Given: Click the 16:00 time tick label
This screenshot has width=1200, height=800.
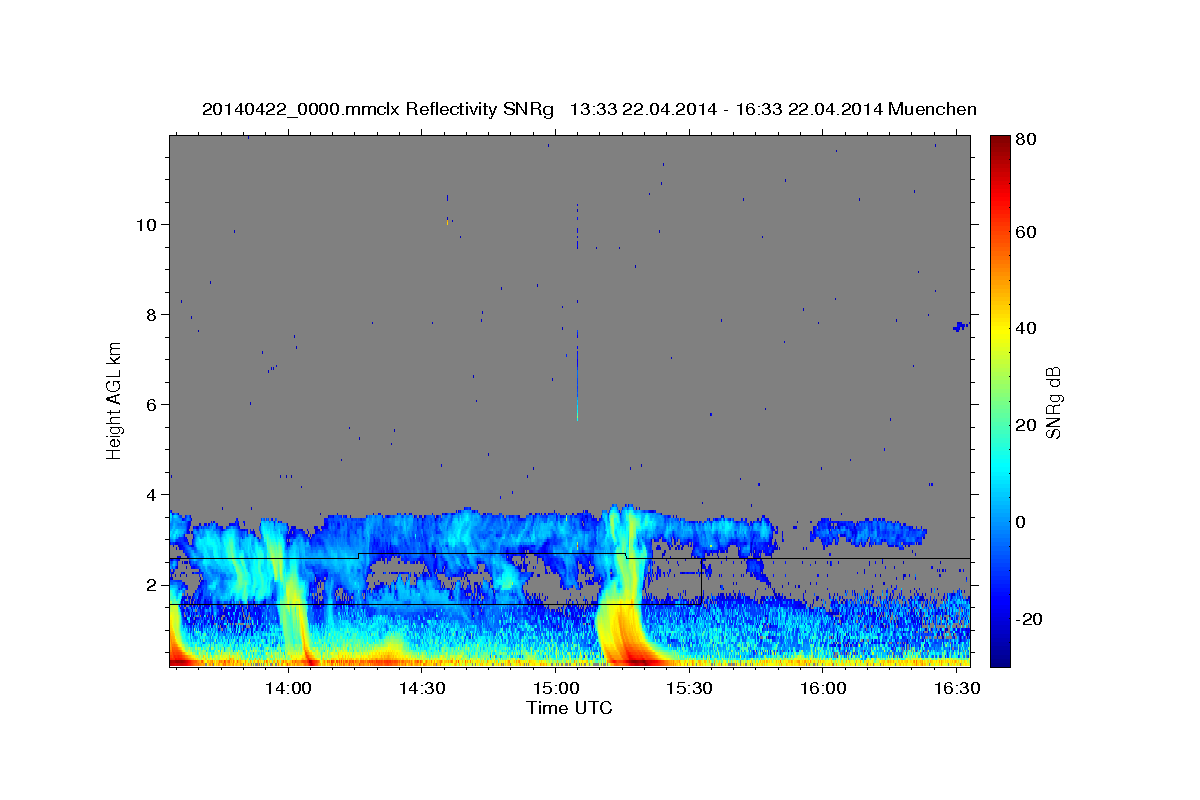Looking at the screenshot, I should pyautogui.click(x=823, y=689).
